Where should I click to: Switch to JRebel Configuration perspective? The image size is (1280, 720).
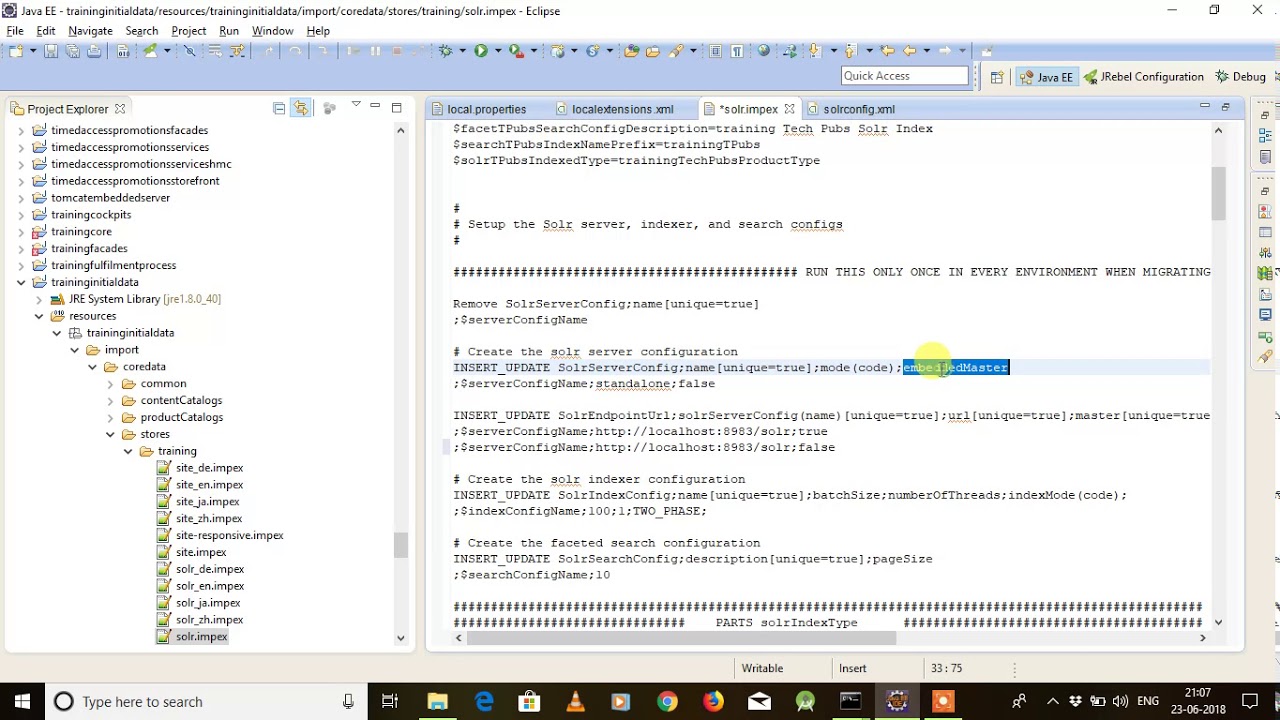pos(1143,77)
